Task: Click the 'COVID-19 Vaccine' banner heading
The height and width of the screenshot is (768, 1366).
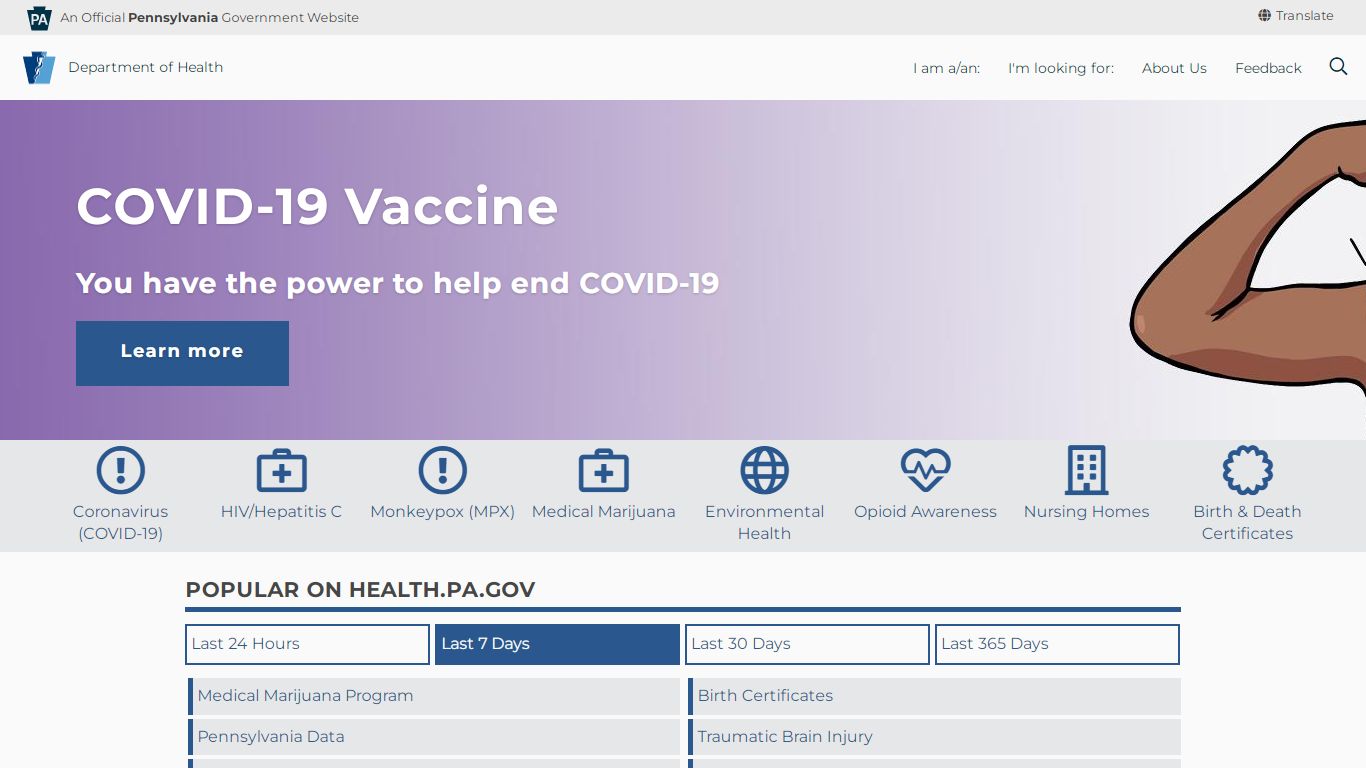Action: tap(317, 206)
